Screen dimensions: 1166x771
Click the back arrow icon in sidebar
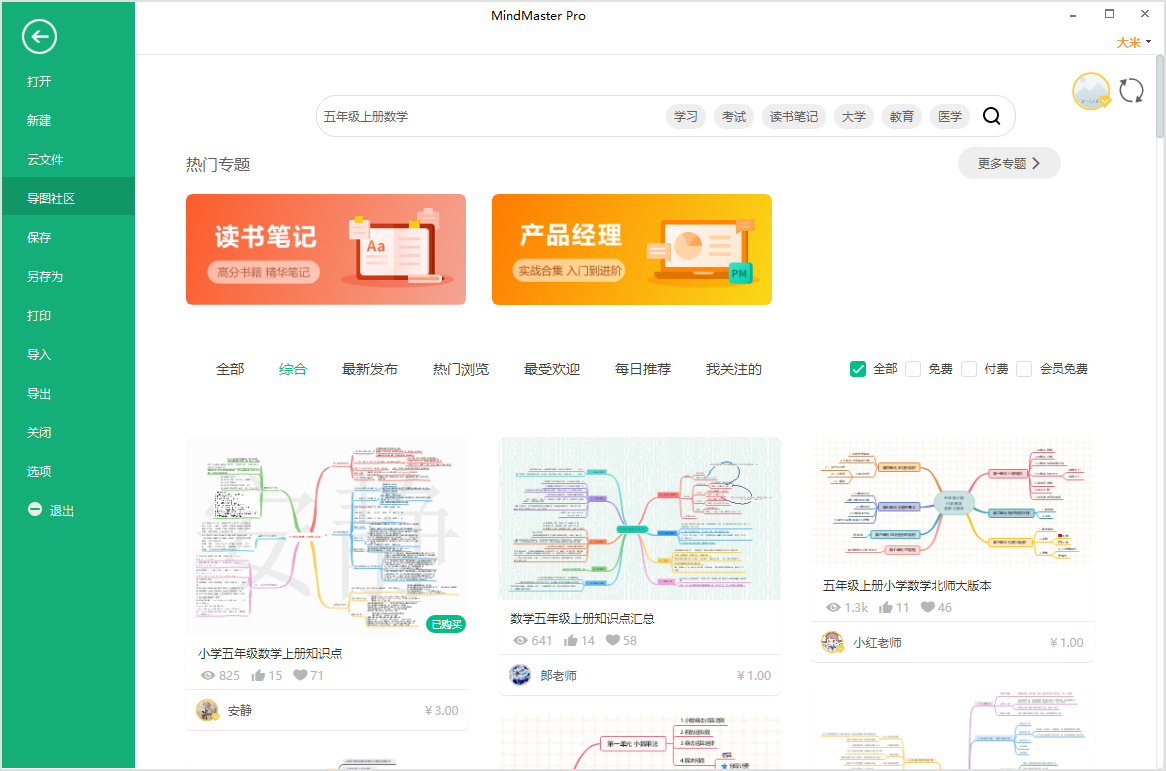point(39,38)
